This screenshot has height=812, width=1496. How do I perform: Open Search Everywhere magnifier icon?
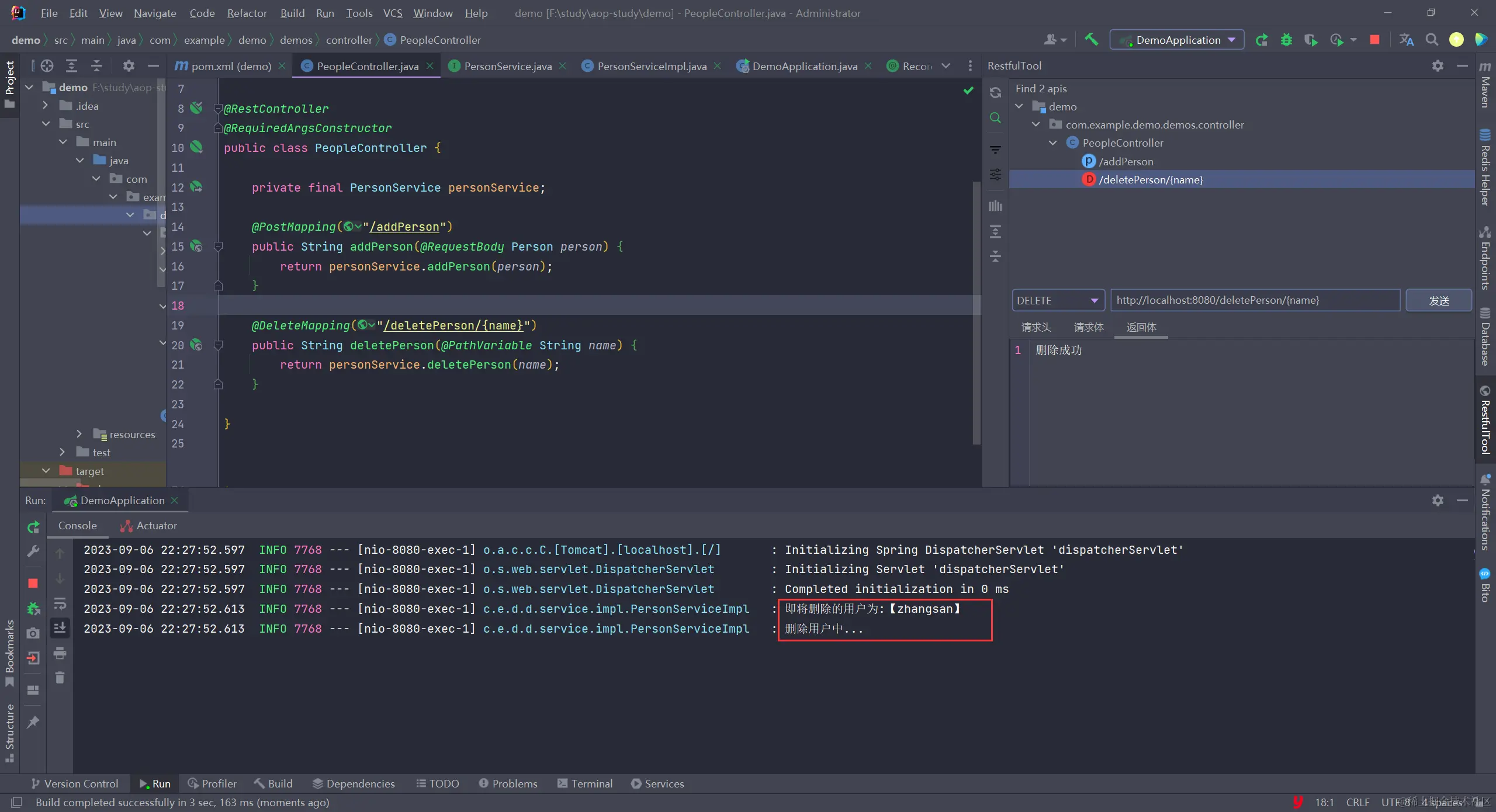[1432, 40]
